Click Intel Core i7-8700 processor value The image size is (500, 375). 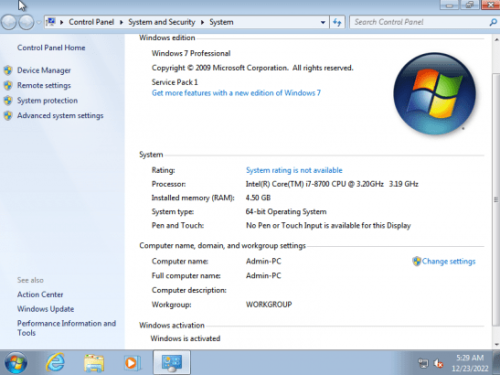pyautogui.click(x=332, y=184)
